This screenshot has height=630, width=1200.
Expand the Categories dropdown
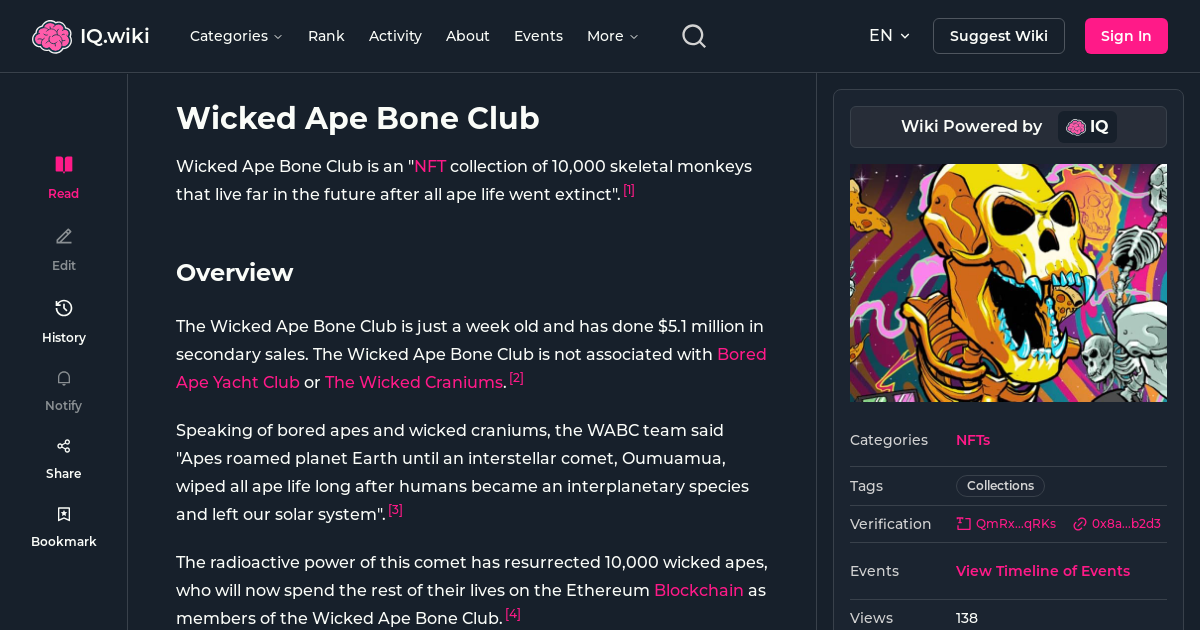(236, 35)
